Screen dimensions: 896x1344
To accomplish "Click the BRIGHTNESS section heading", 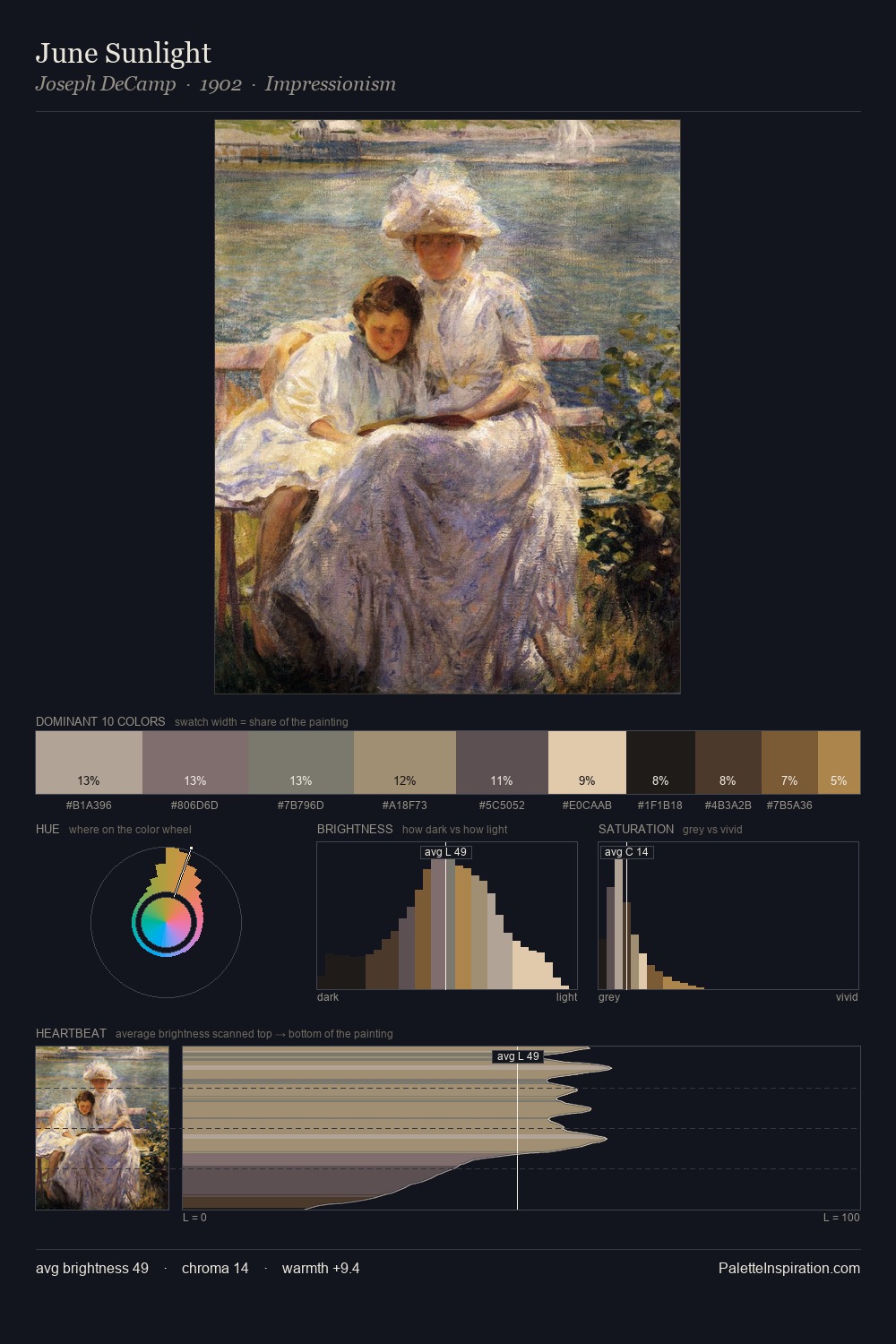I will click(x=355, y=829).
